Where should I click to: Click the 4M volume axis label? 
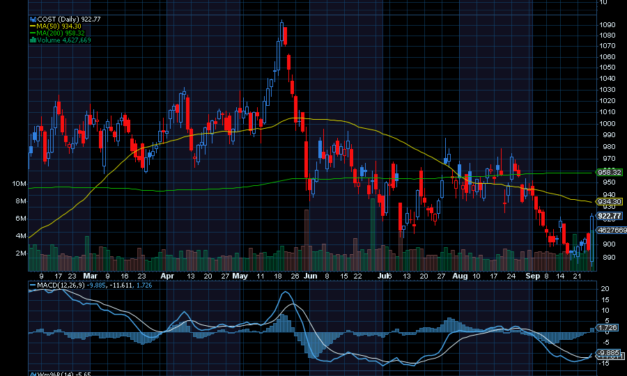21,236
